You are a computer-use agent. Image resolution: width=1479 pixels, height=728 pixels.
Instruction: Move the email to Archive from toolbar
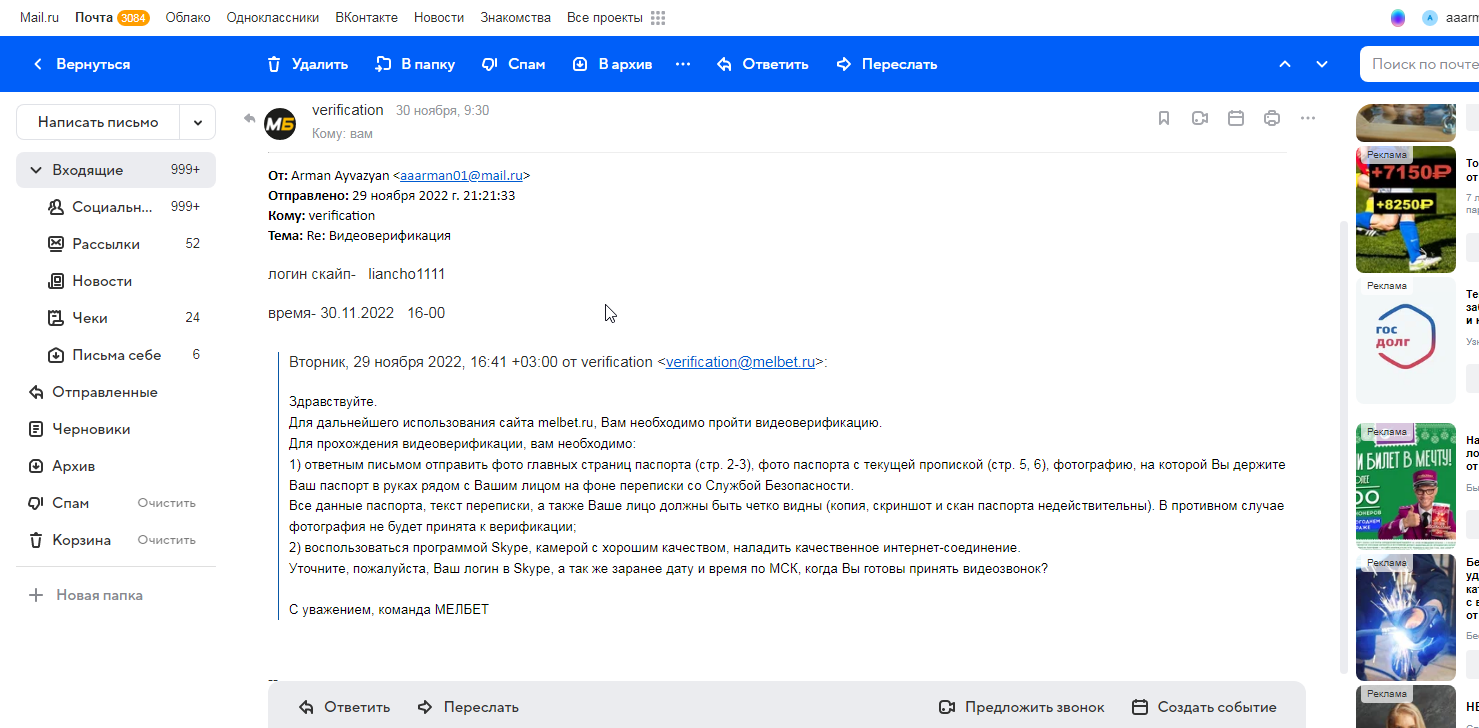tap(612, 64)
